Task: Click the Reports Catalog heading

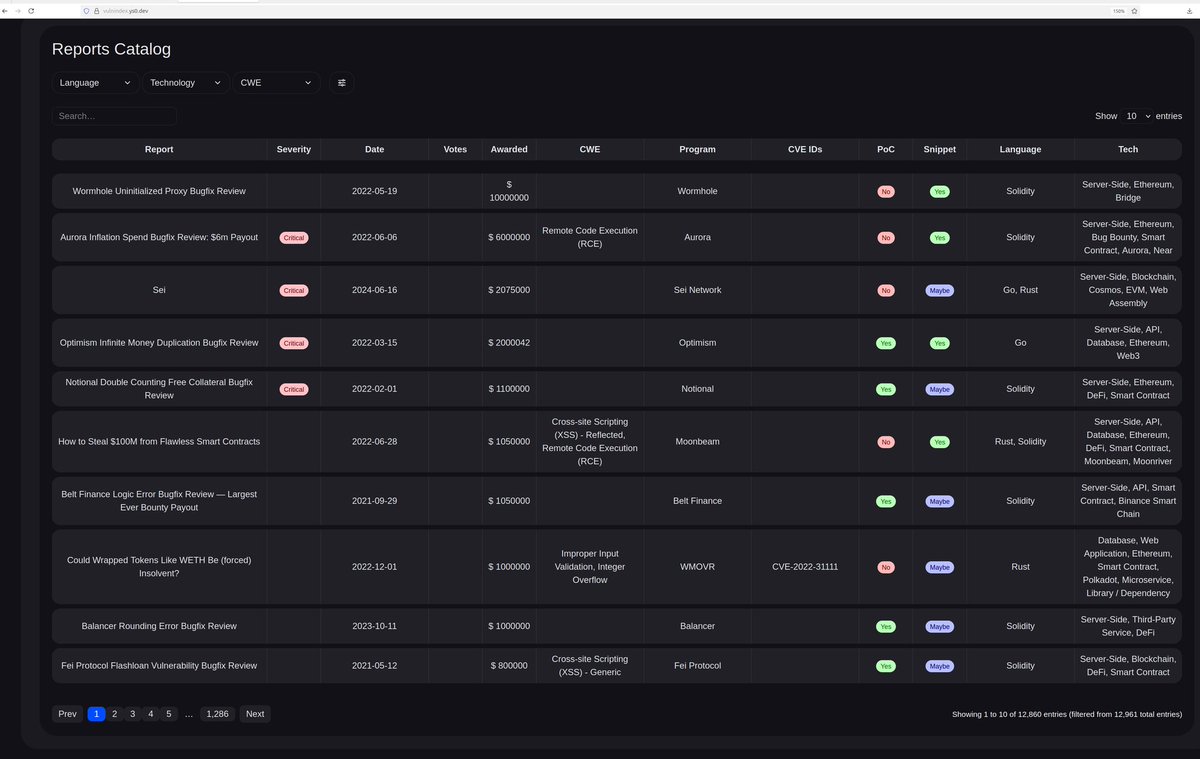Action: tap(111, 49)
